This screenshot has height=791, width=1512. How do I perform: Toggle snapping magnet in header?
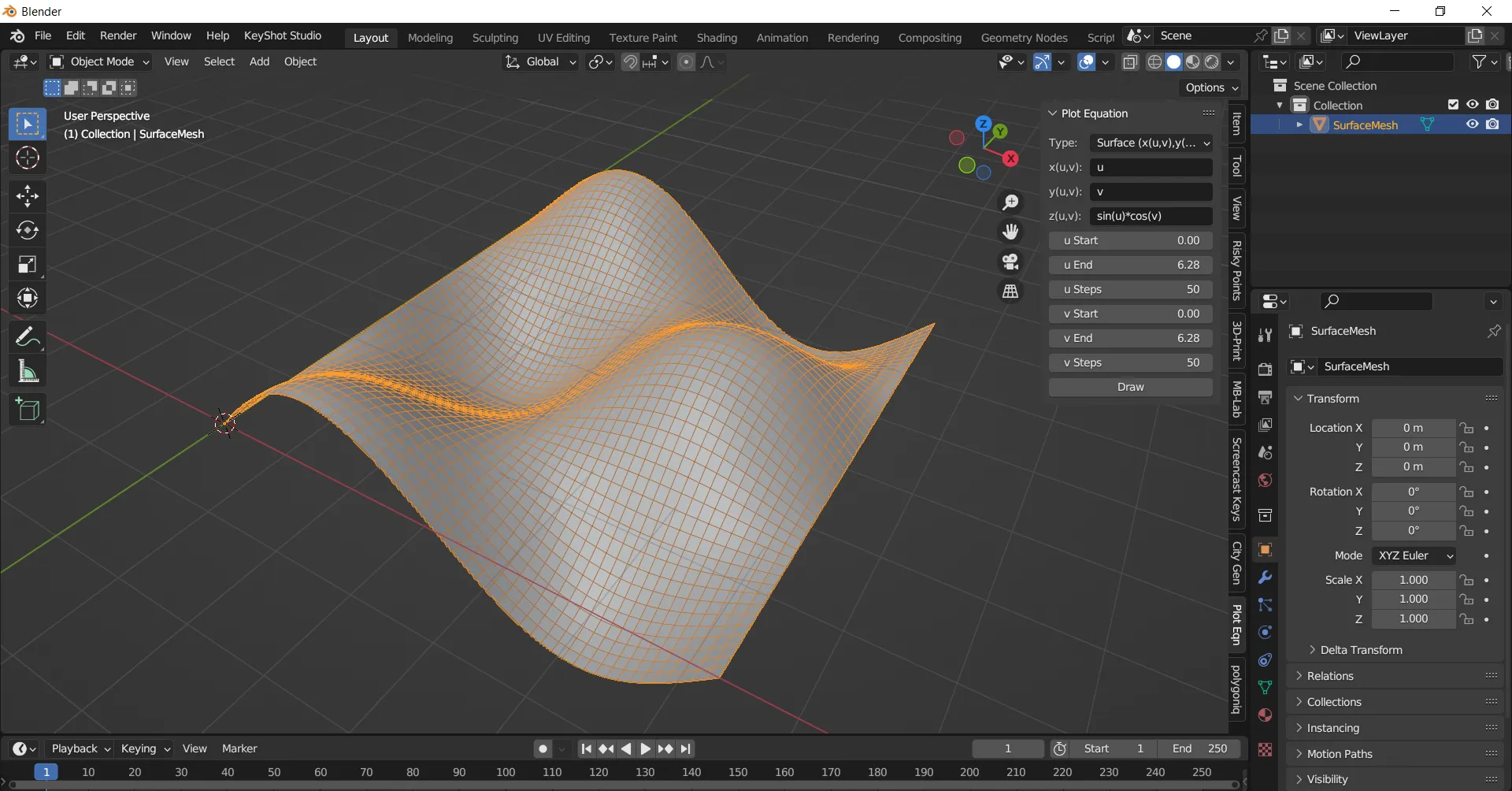630,62
